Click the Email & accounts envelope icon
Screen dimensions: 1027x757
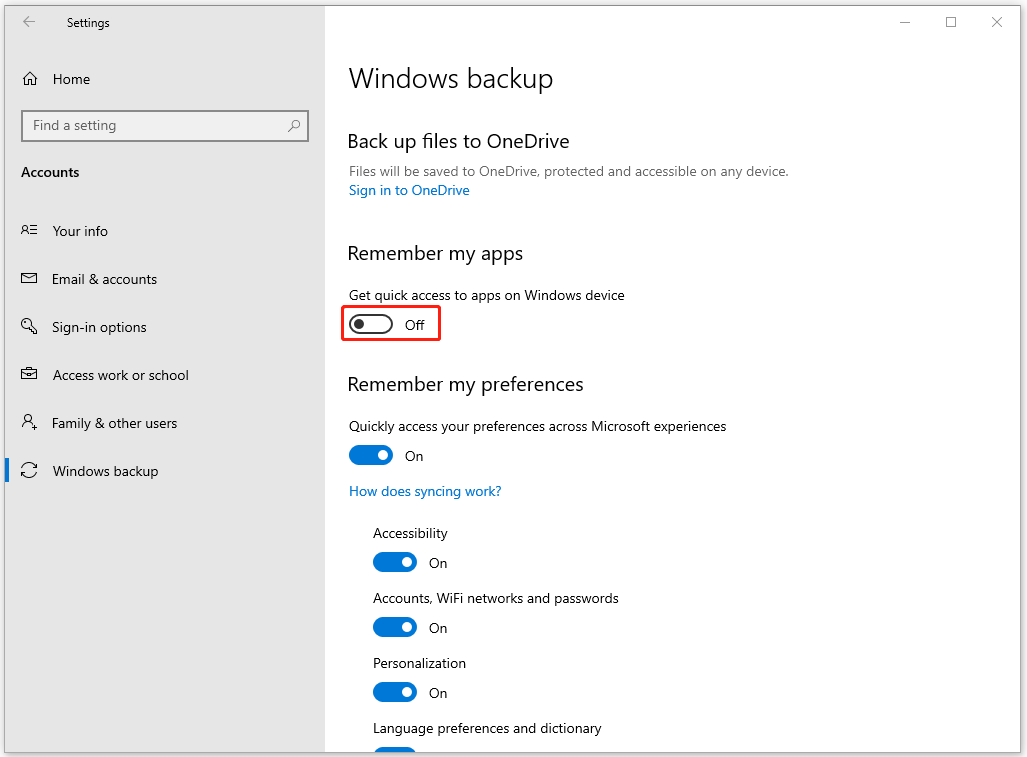(29, 278)
